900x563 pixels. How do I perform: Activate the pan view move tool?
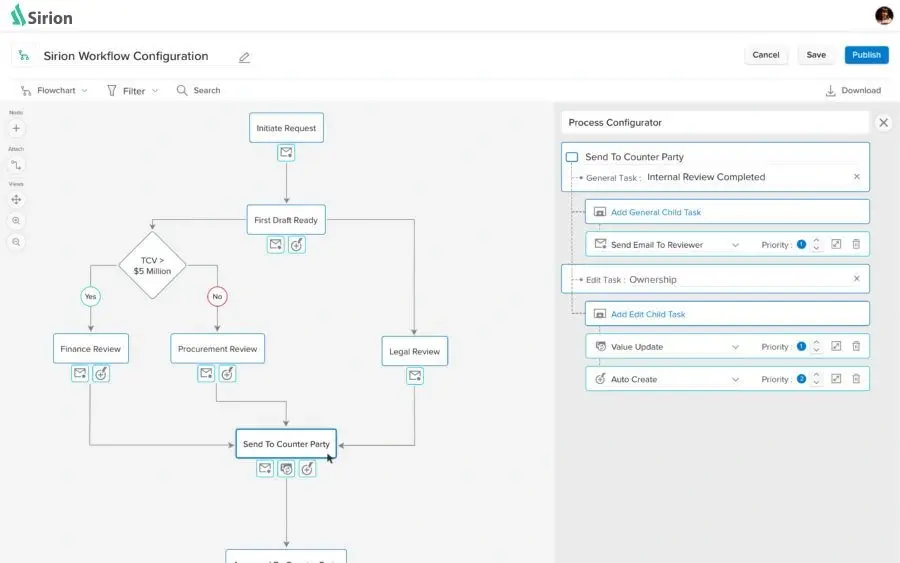click(16, 200)
